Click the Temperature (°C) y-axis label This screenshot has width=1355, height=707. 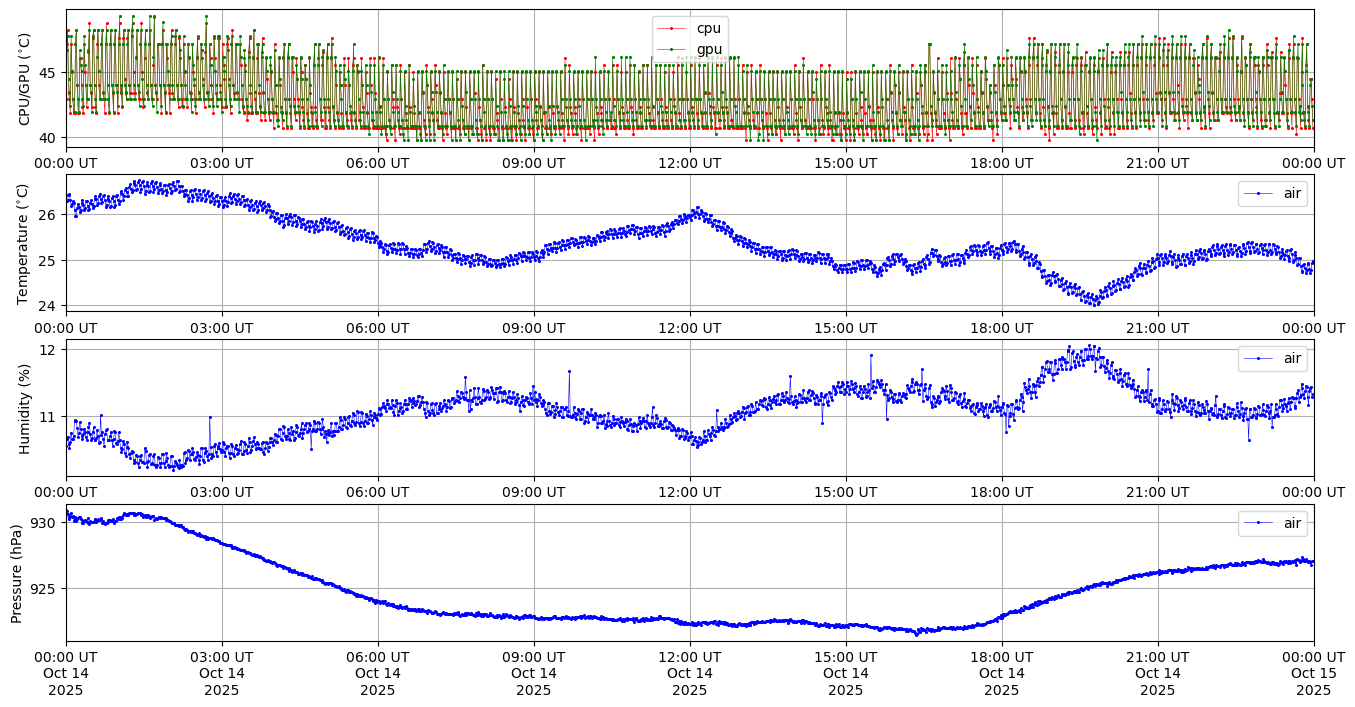(x=25, y=243)
